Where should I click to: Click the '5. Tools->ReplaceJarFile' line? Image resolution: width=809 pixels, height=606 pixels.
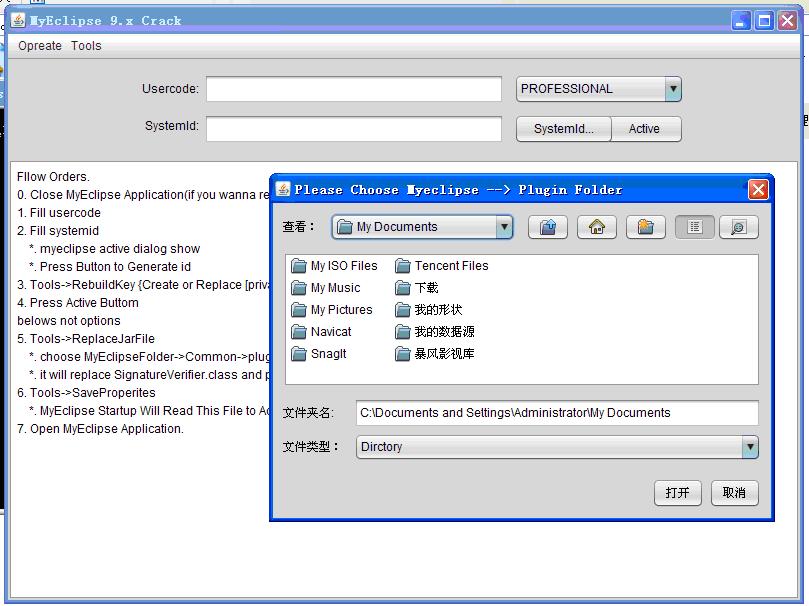[x=86, y=339]
